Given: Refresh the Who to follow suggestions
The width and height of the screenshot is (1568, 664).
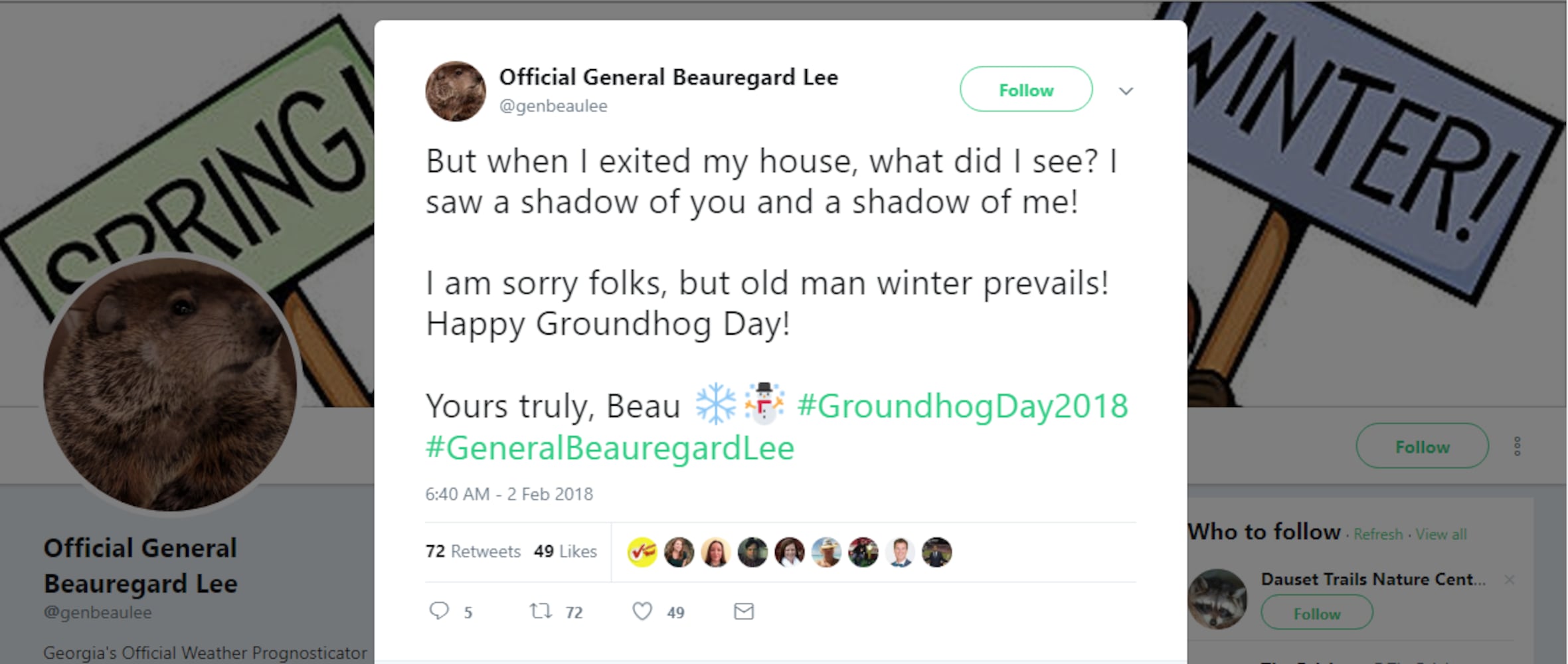Looking at the screenshot, I should pyautogui.click(x=1378, y=534).
